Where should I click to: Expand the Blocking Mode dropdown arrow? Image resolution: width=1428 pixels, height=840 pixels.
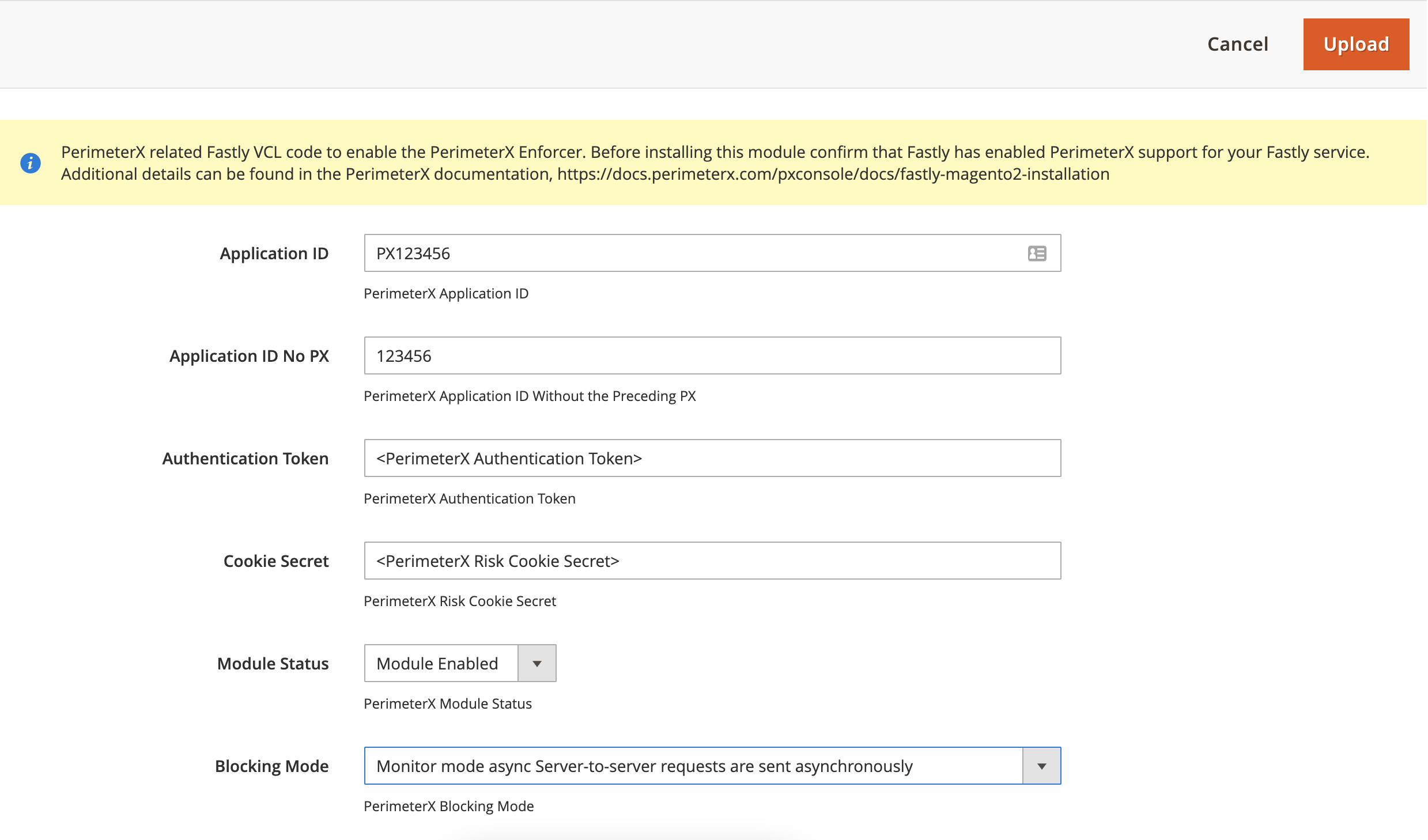coord(1041,766)
